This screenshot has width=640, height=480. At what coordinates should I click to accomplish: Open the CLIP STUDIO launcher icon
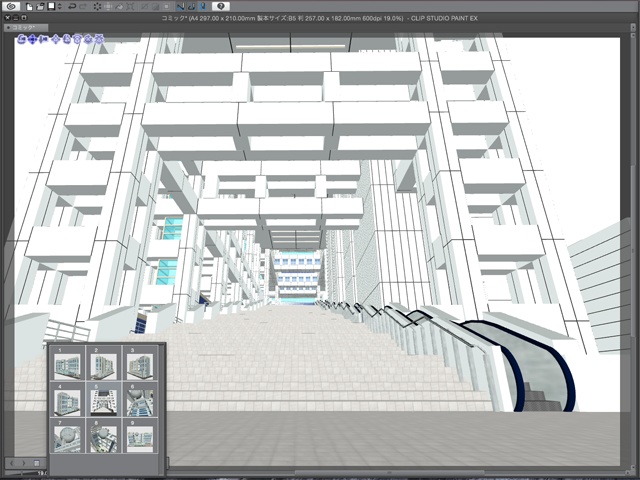11,6
